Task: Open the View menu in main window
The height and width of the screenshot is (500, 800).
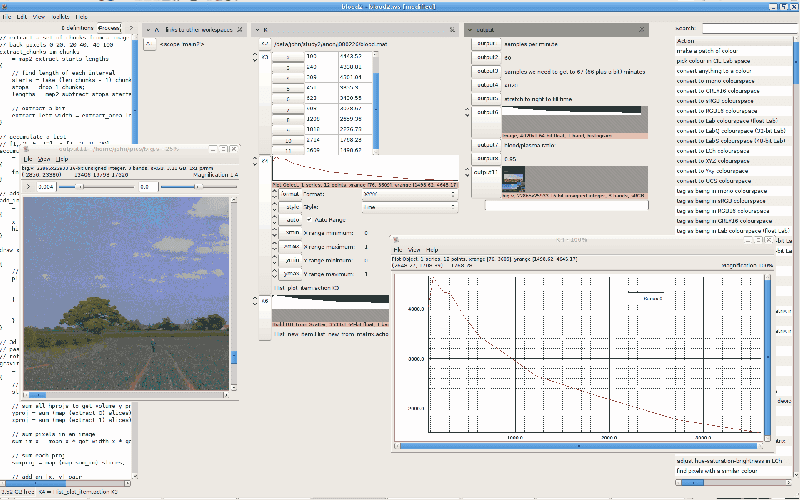Action: pos(38,17)
